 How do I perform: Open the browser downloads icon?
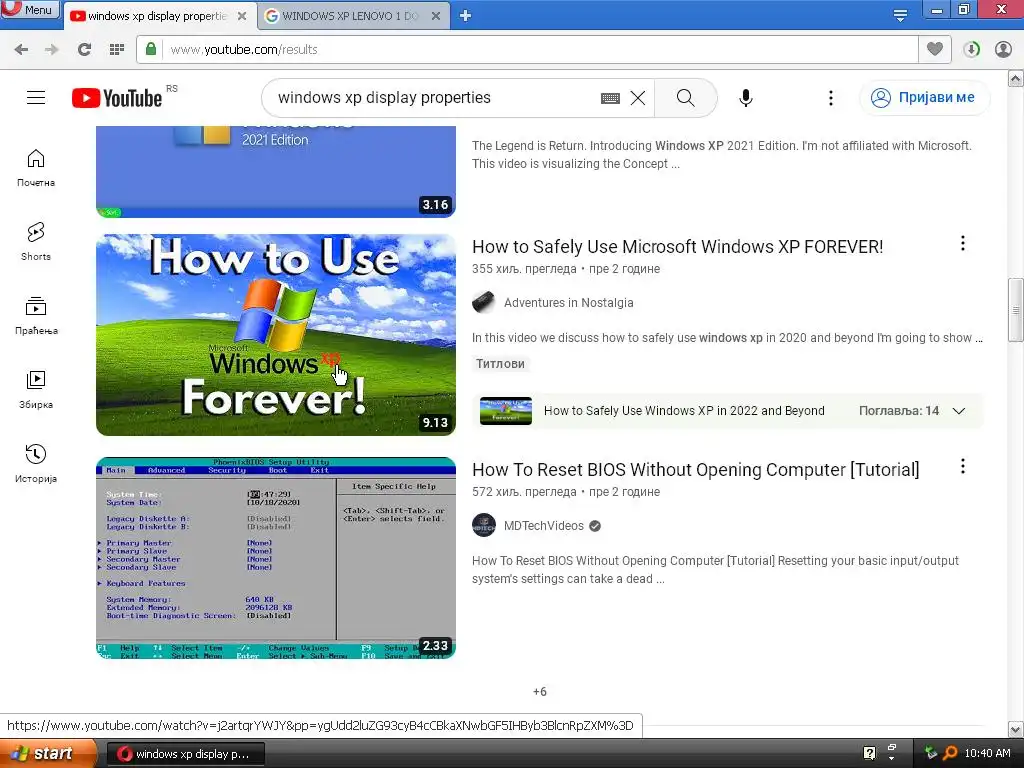pyautogui.click(x=972, y=49)
